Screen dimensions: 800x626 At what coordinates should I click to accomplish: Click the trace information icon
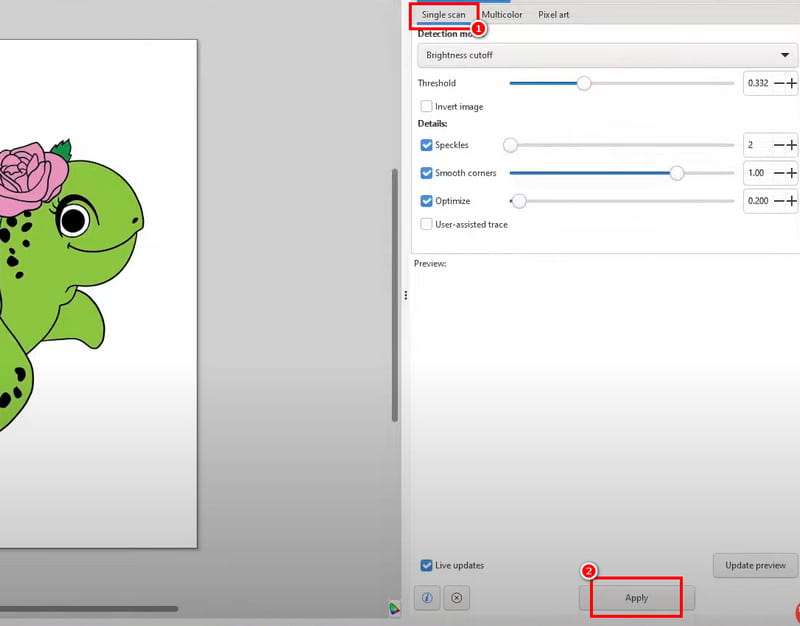[x=429, y=597]
